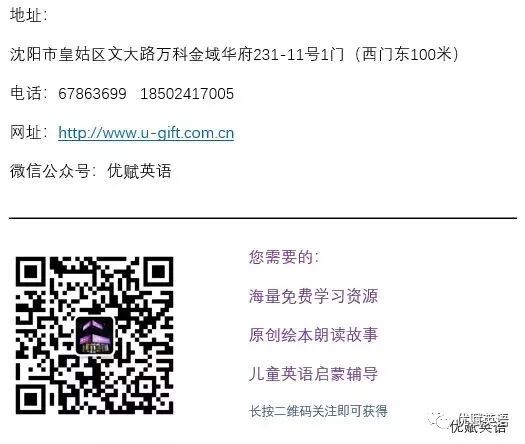
Task: Click the 优赋英语 official account name
Action: click(x=139, y=171)
